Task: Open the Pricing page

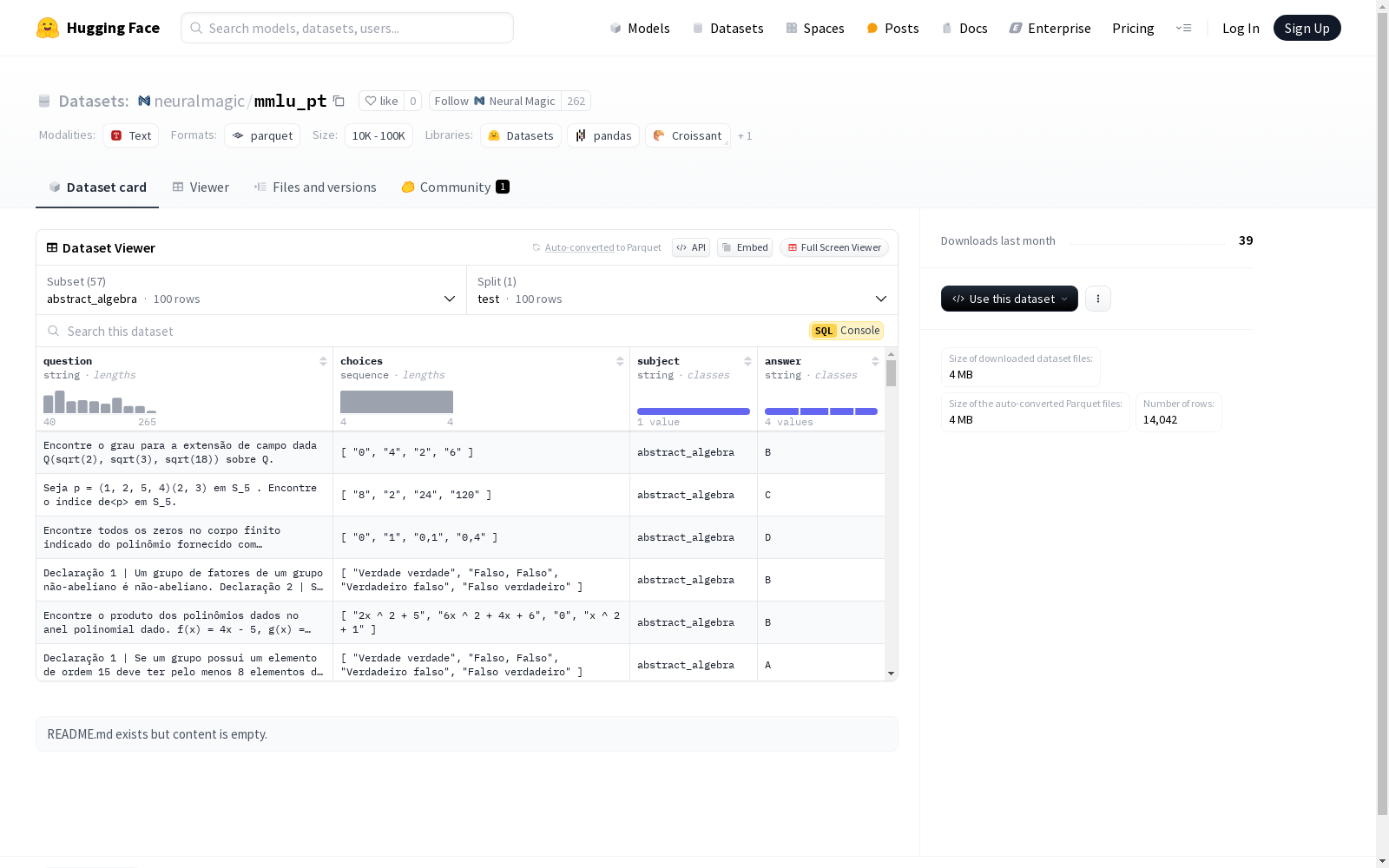Action: coord(1133,28)
